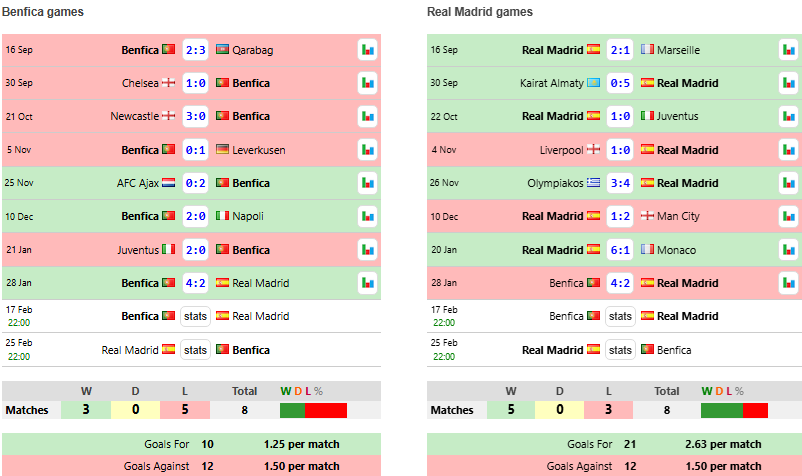Click the 6:1 score against Monaco
Screen dimensions: 802x476
[620, 250]
